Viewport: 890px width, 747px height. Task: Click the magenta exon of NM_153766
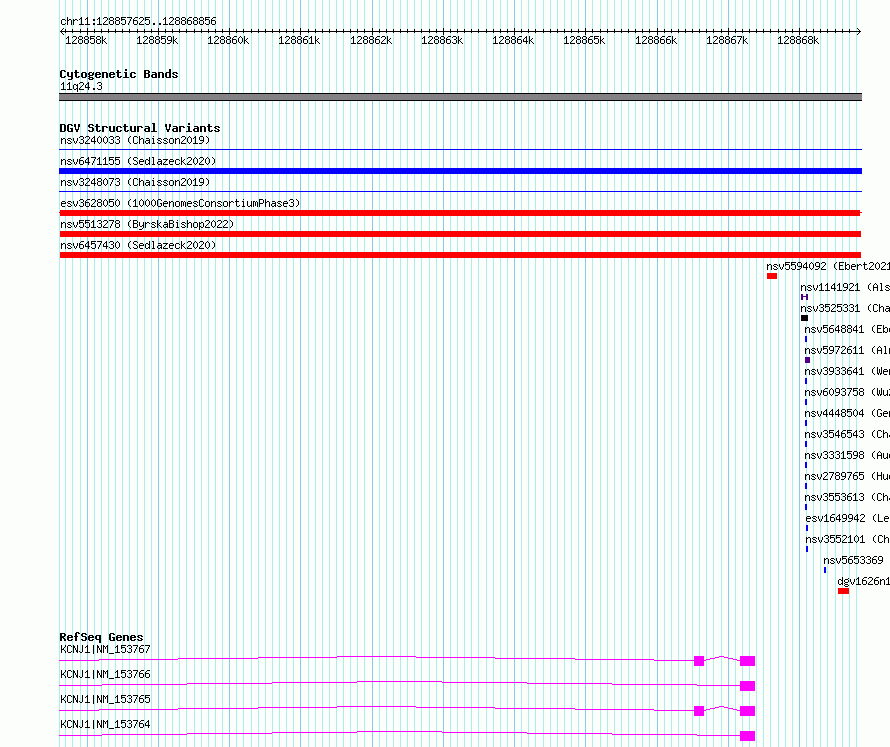(748, 686)
